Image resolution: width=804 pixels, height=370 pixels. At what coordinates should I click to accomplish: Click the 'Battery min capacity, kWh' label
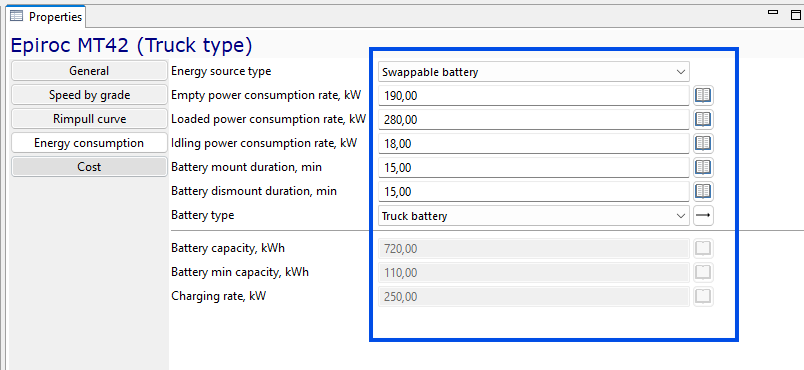point(240,272)
